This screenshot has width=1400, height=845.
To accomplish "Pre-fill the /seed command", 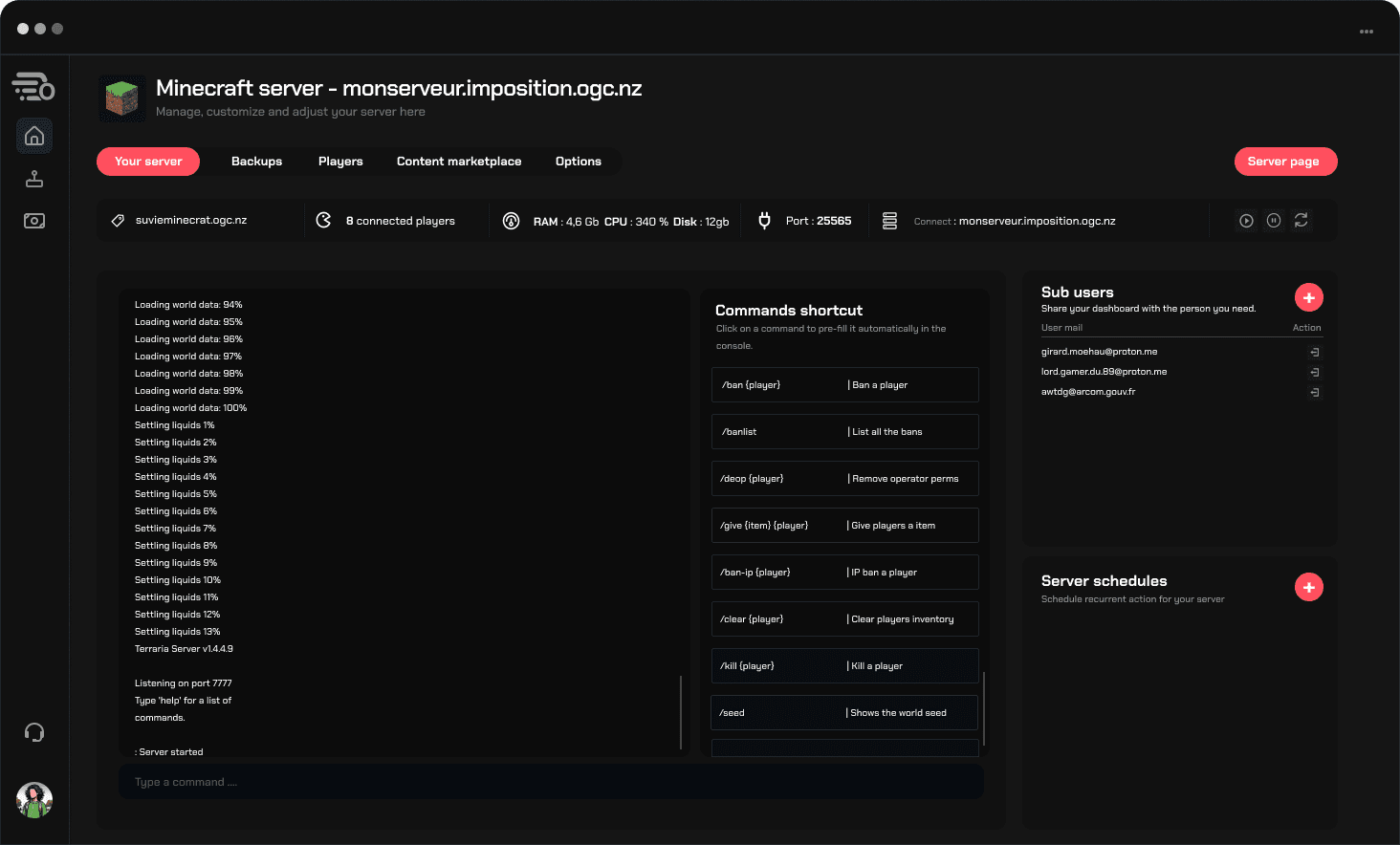I will pos(845,713).
